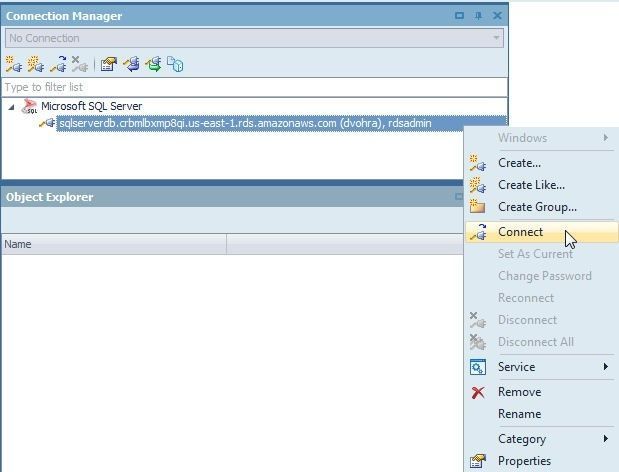Choose Create Group... from the context menu
619x472 pixels.
click(541, 207)
